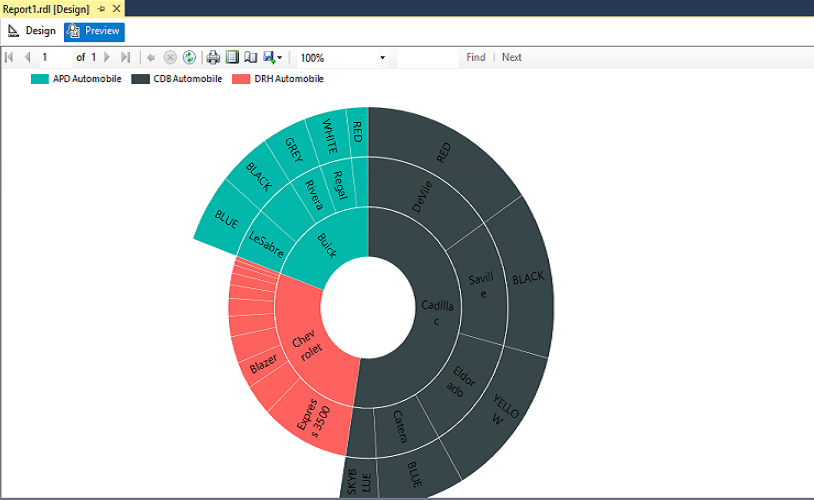Click the teal BLUE outer segment

[226, 220]
